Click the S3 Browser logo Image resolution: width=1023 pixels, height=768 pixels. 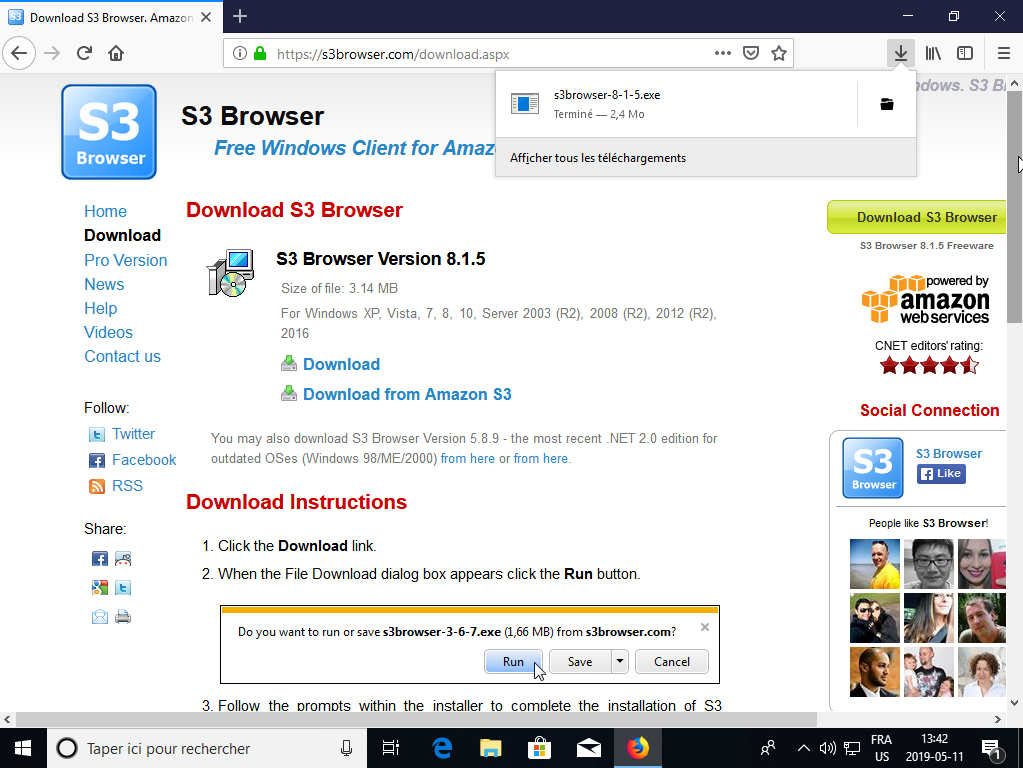(x=109, y=132)
